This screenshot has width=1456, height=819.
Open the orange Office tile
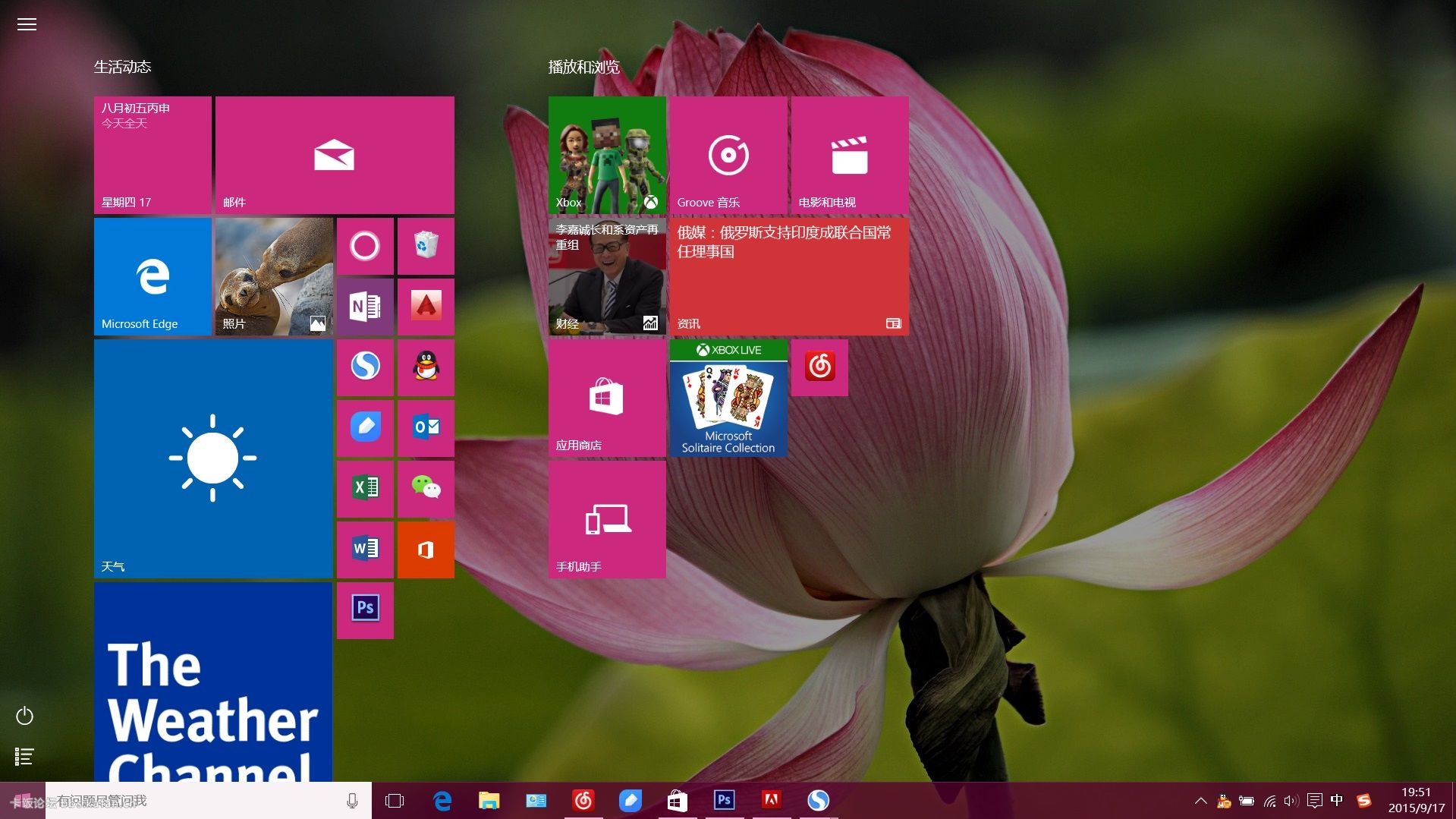pyautogui.click(x=426, y=550)
